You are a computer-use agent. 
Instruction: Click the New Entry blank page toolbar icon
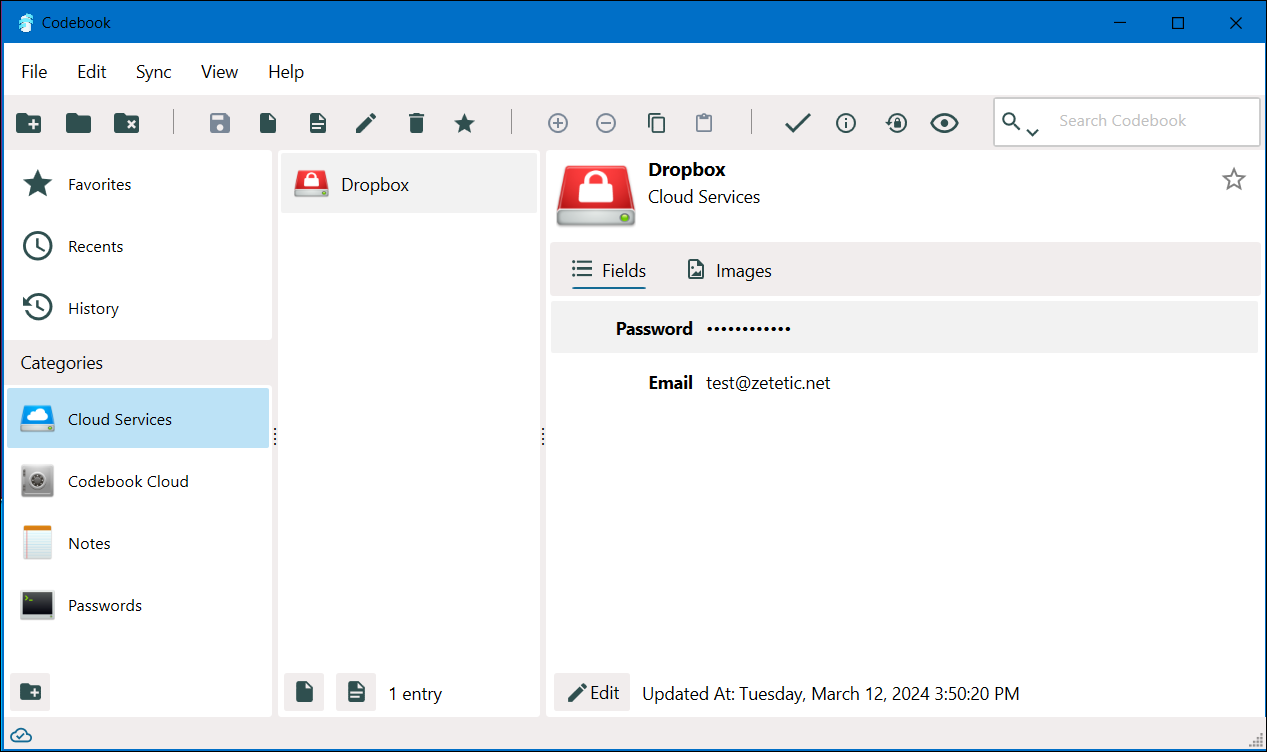click(268, 123)
